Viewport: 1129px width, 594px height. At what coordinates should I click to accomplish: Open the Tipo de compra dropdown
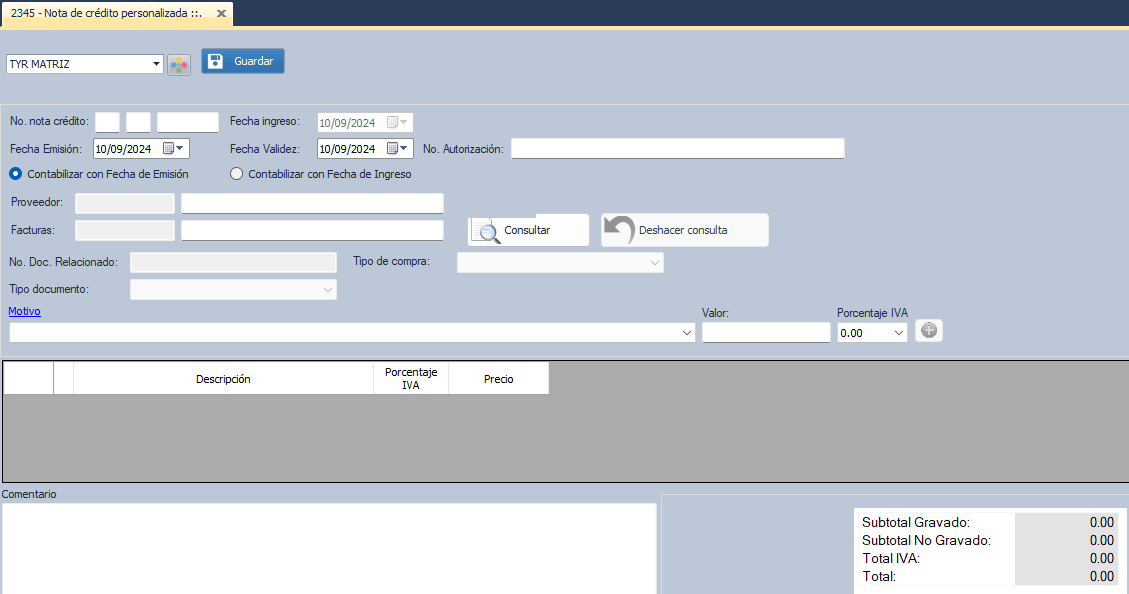[655, 263]
